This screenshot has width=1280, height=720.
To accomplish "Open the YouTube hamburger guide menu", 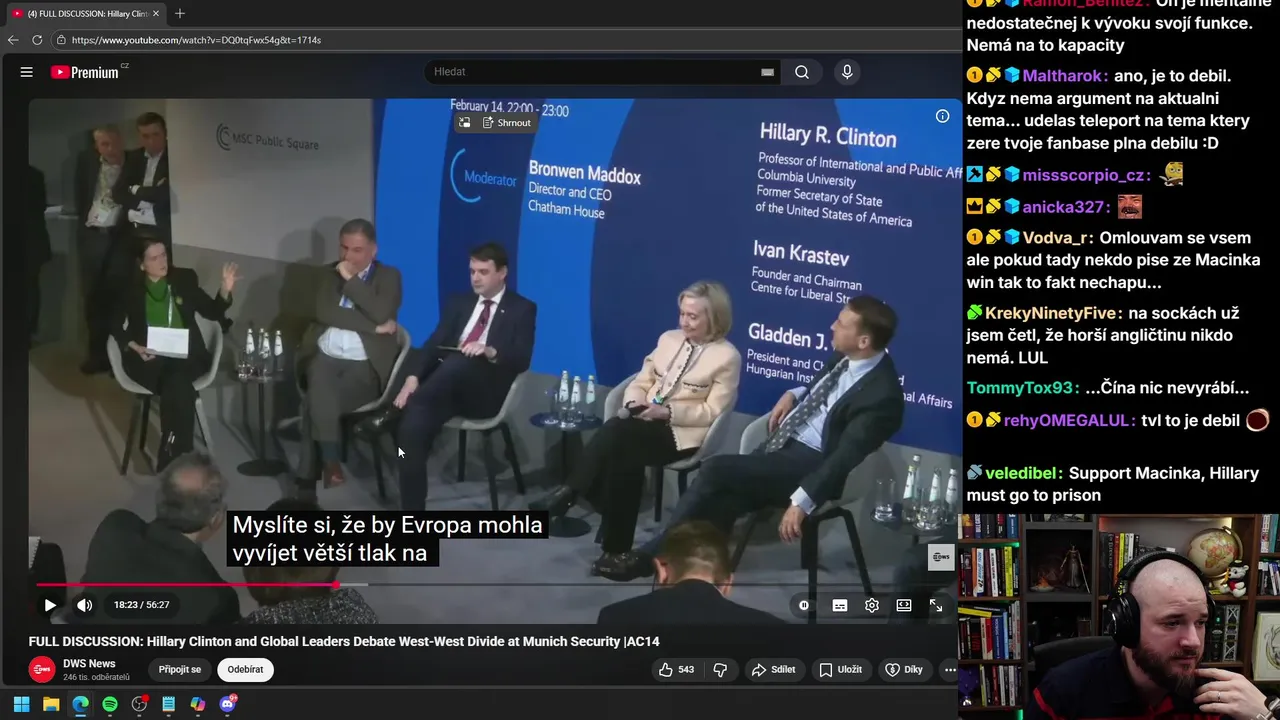I will pyautogui.click(x=27, y=72).
